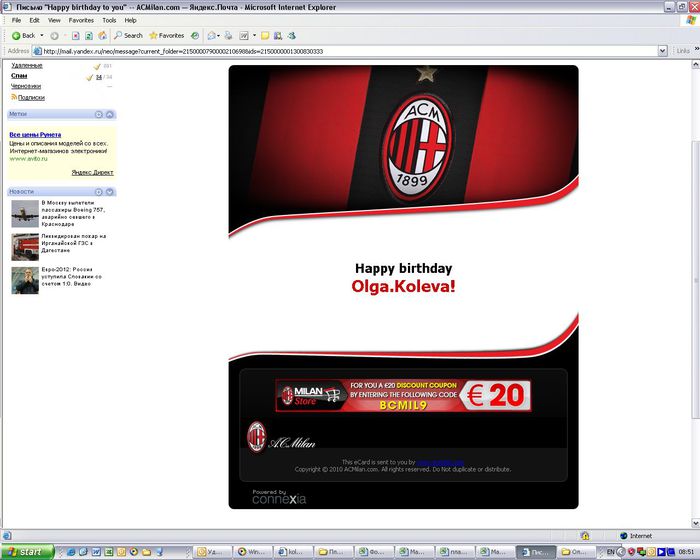Open the Favorites menu
The height and width of the screenshot is (560, 700).
[x=81, y=21]
